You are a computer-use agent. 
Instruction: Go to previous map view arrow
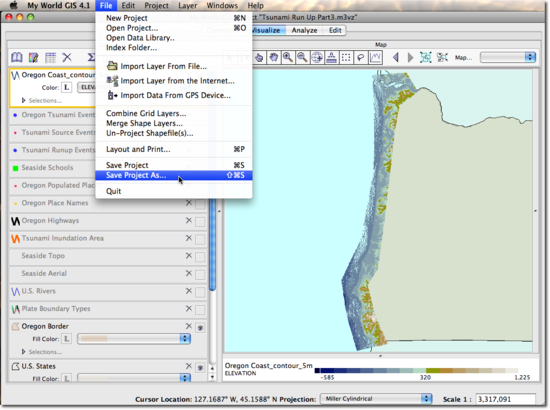click(396, 57)
